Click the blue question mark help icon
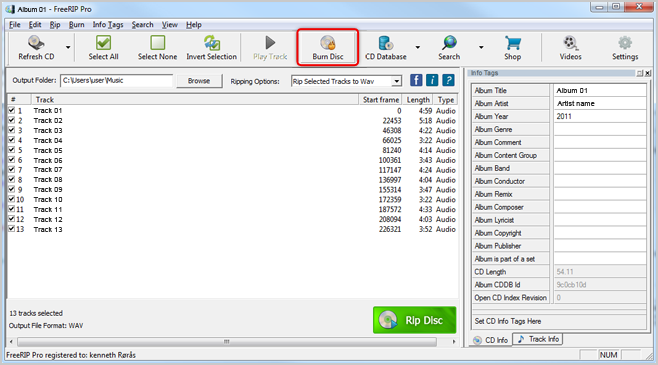This screenshot has width=658, height=365. [x=448, y=80]
